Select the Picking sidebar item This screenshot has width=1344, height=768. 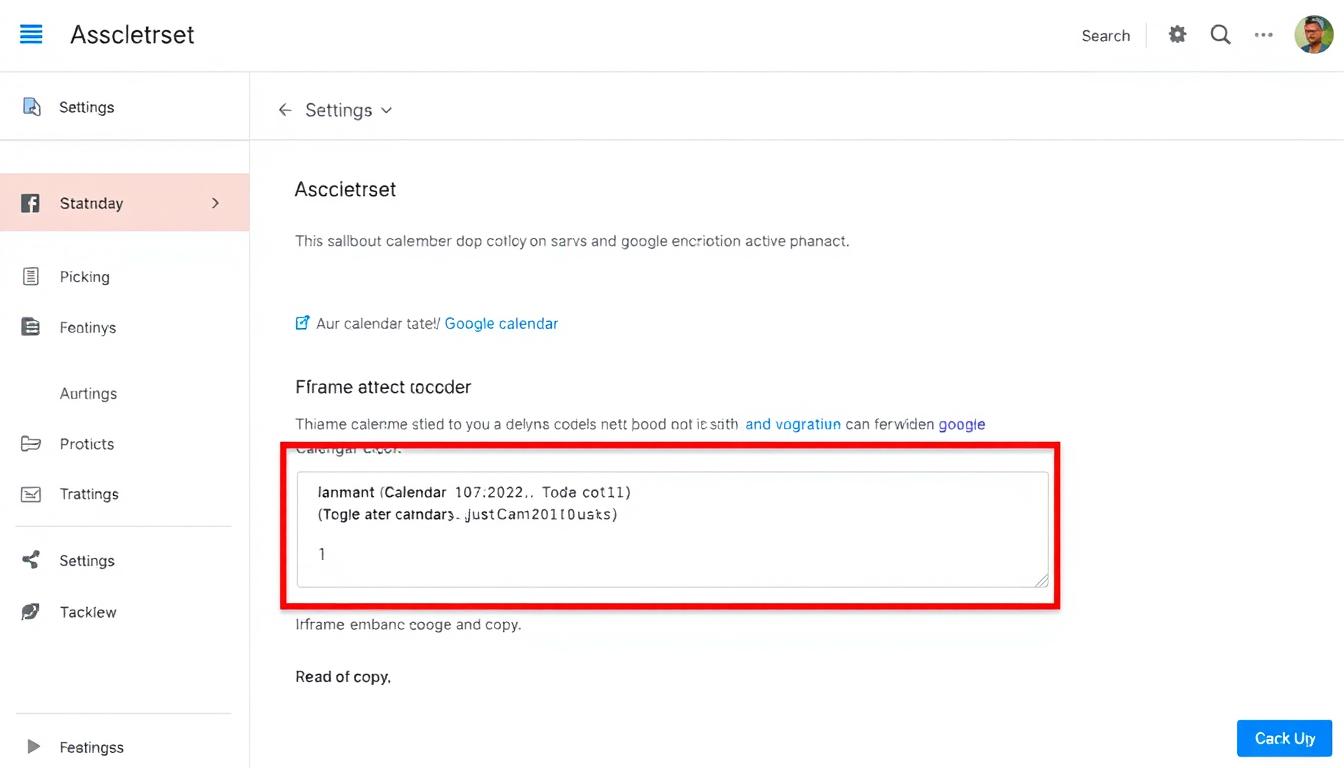pyautogui.click(x=84, y=277)
